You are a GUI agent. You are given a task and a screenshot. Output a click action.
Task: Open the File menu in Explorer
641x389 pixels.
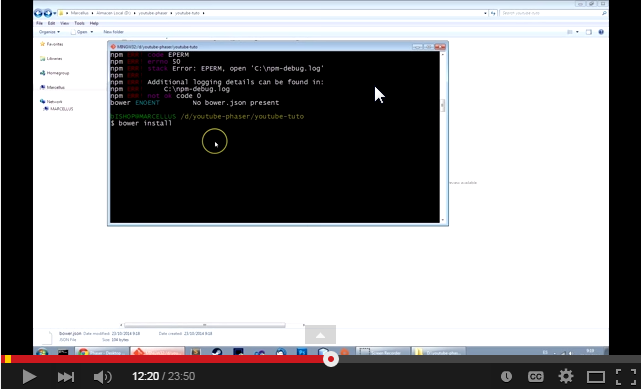tap(39, 23)
